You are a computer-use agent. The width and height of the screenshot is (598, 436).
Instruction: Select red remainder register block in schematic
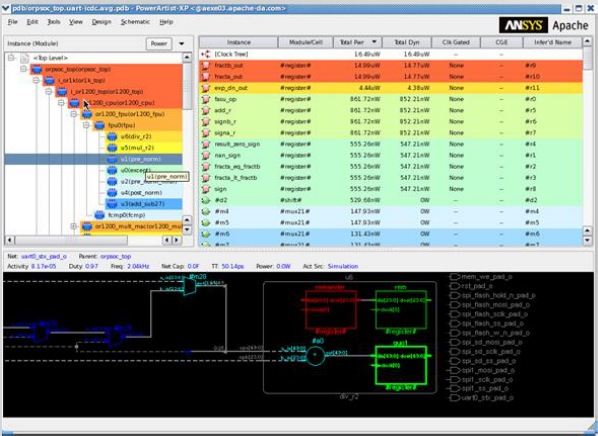331,309
